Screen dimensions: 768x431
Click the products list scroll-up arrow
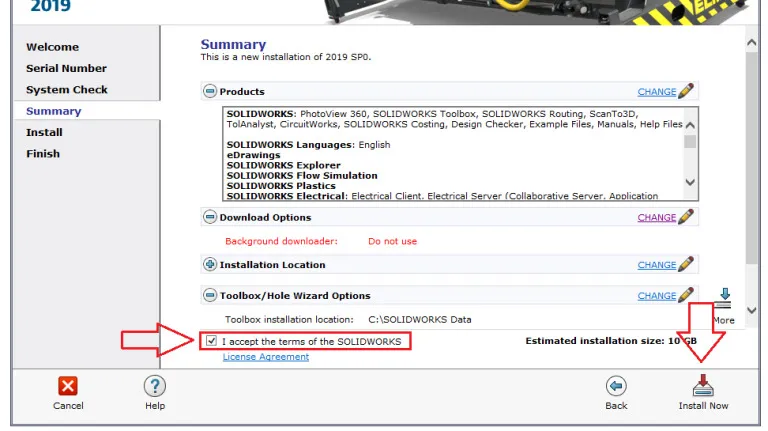(x=690, y=125)
